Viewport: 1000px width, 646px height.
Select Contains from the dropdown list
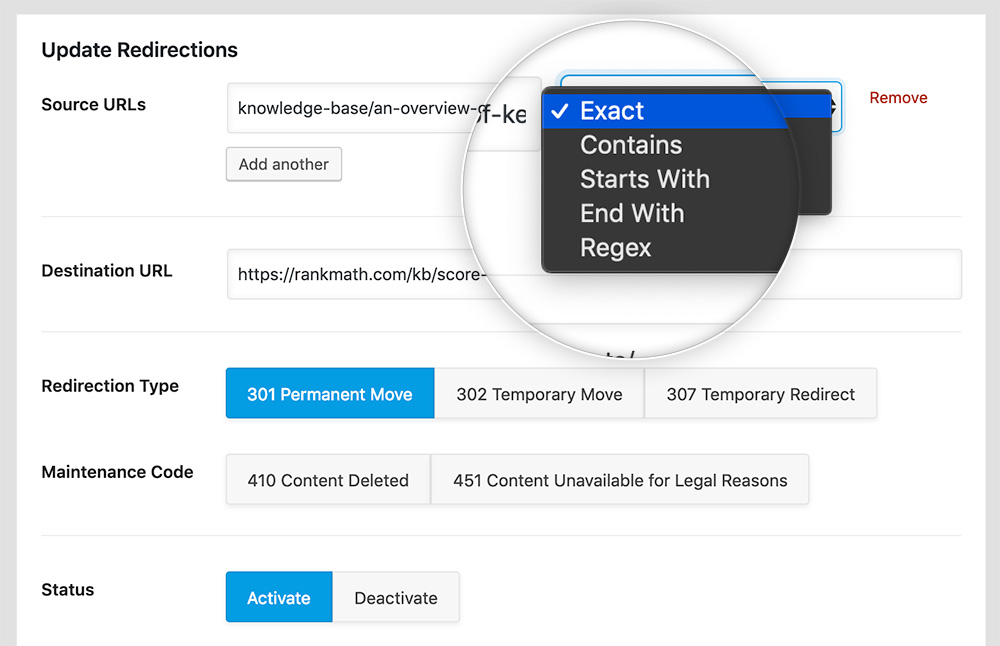coord(630,145)
